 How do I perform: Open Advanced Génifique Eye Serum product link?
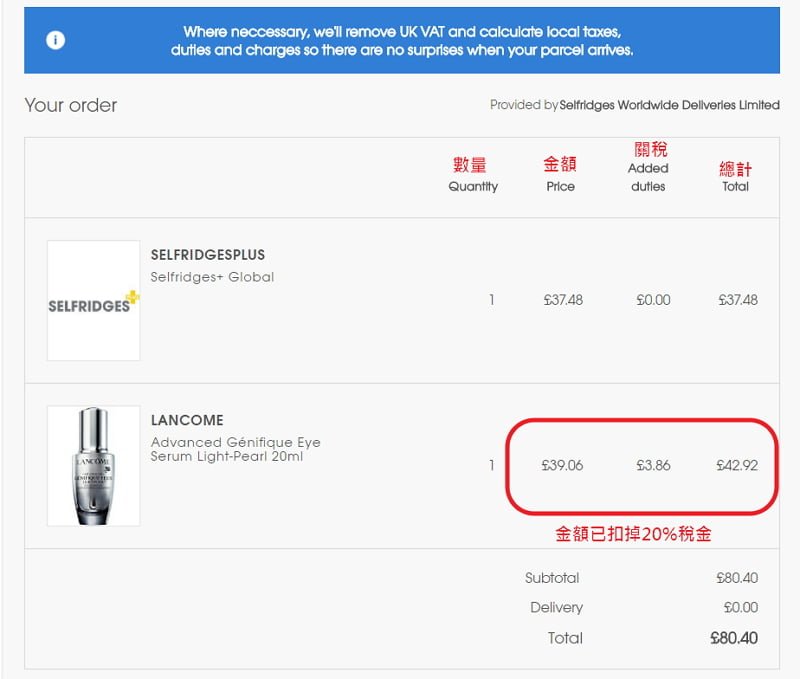click(236, 449)
